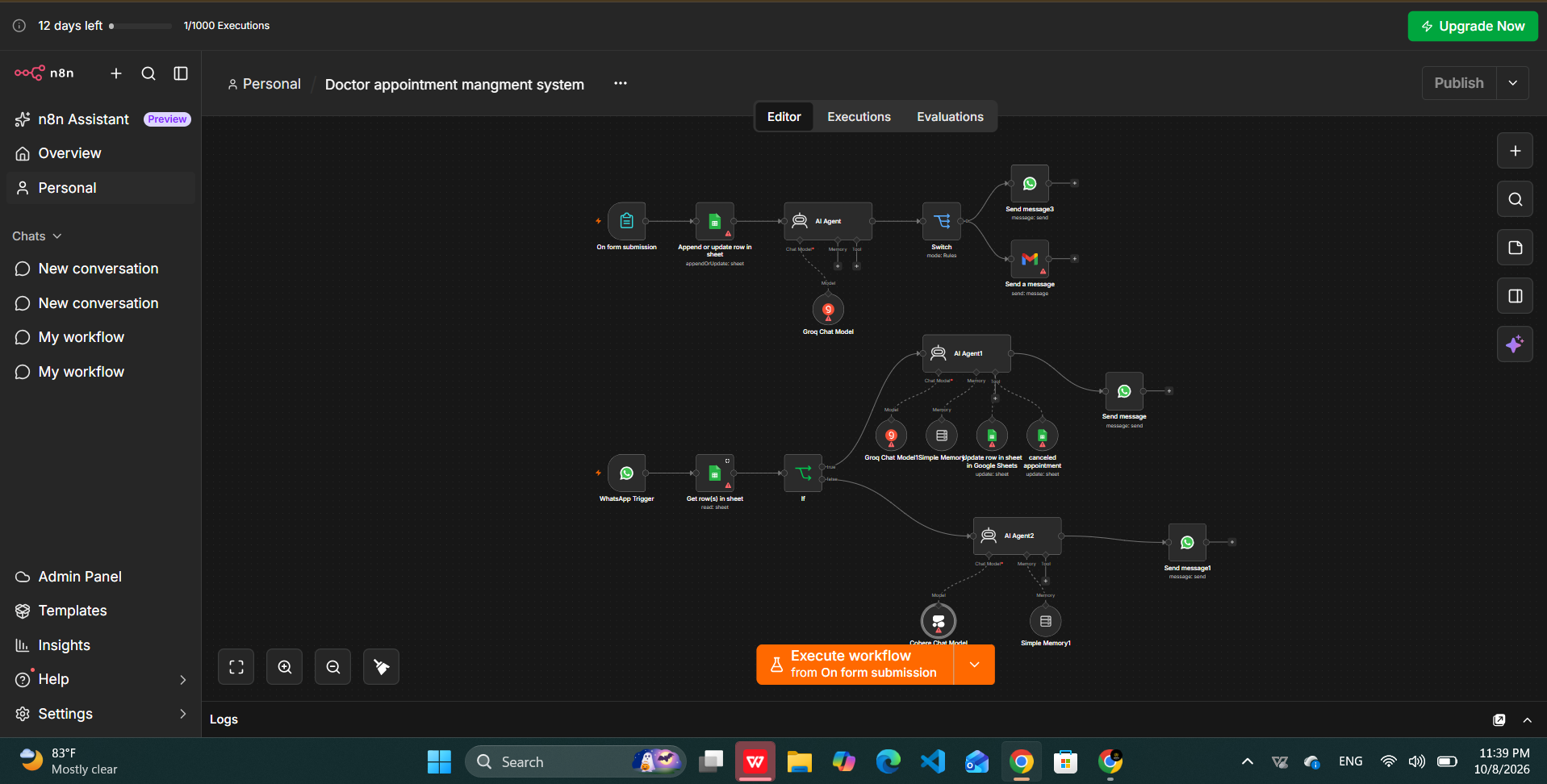The image size is (1547, 784).
Task: Expand the Settings submenu
Action: [182, 714]
